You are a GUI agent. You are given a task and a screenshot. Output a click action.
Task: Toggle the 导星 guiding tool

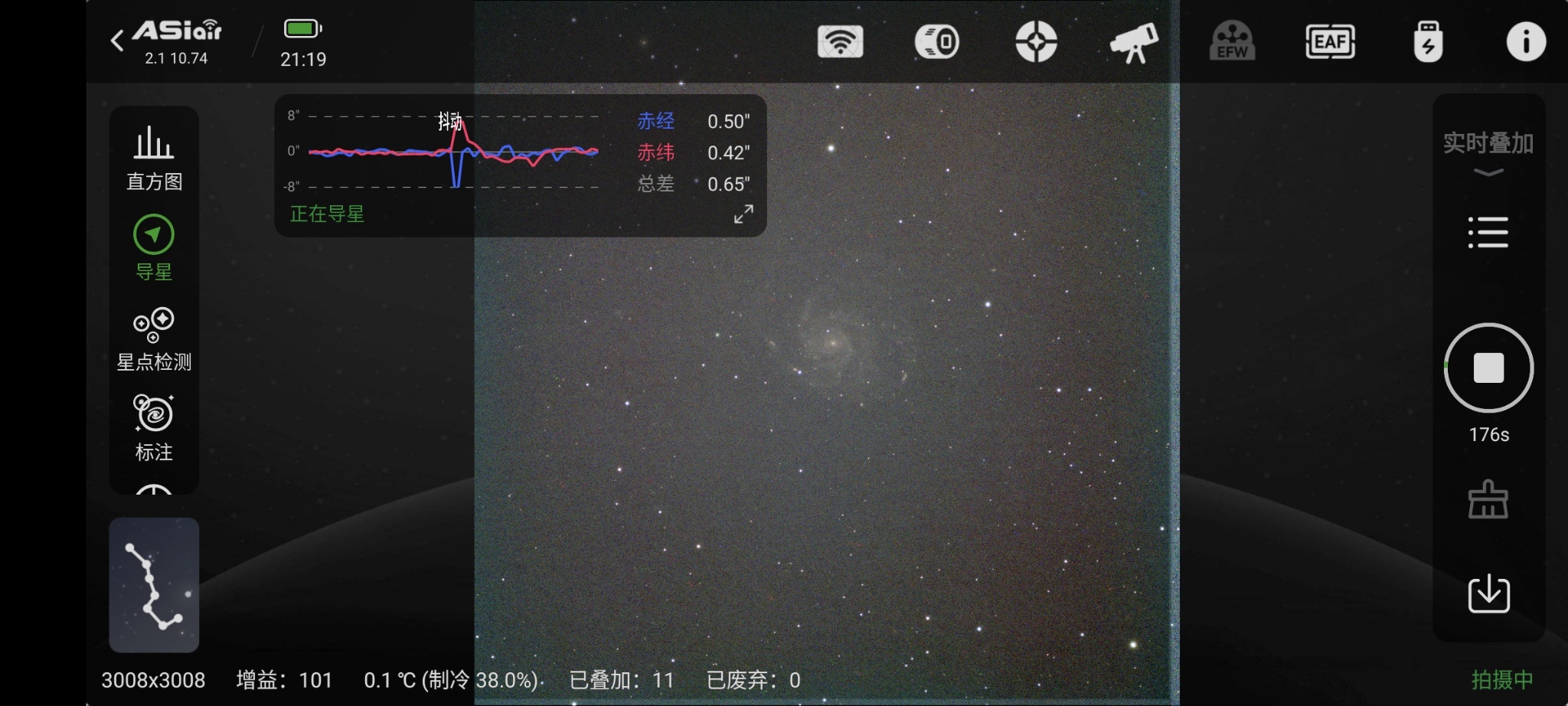point(154,248)
